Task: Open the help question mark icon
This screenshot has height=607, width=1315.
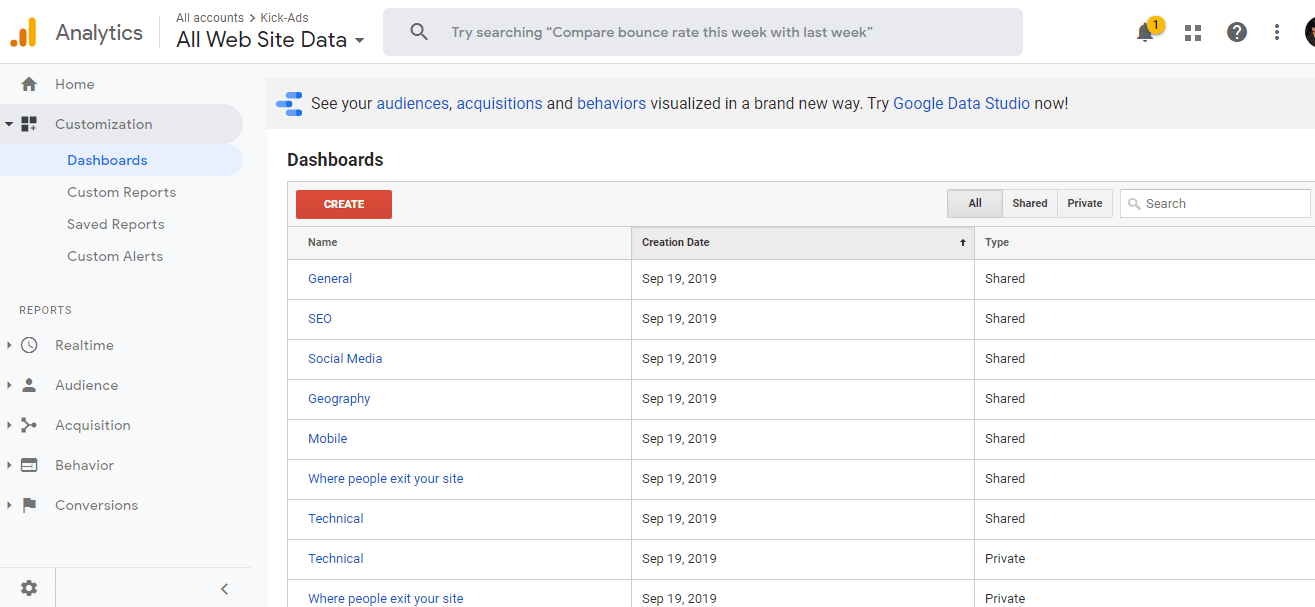Action: (x=1237, y=32)
